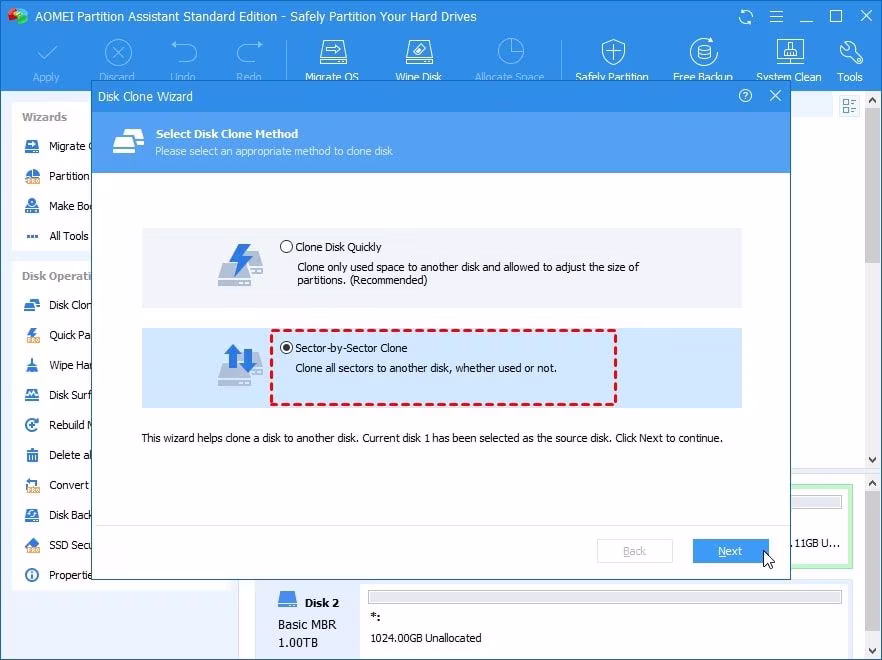Click the Clone Disk Quickly description text
This screenshot has height=660, width=882.
tap(468, 273)
